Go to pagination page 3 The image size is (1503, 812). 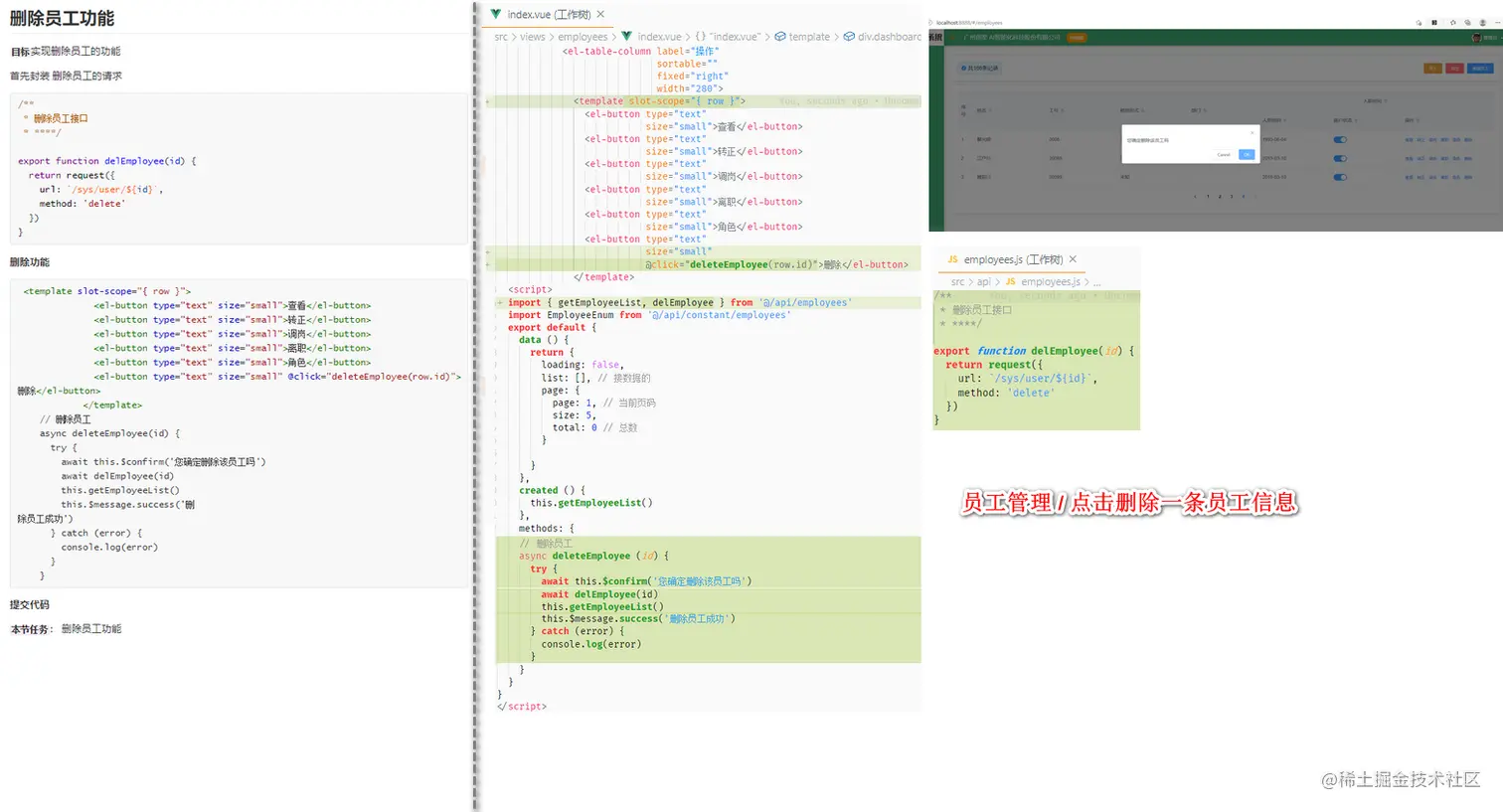click(x=1232, y=197)
